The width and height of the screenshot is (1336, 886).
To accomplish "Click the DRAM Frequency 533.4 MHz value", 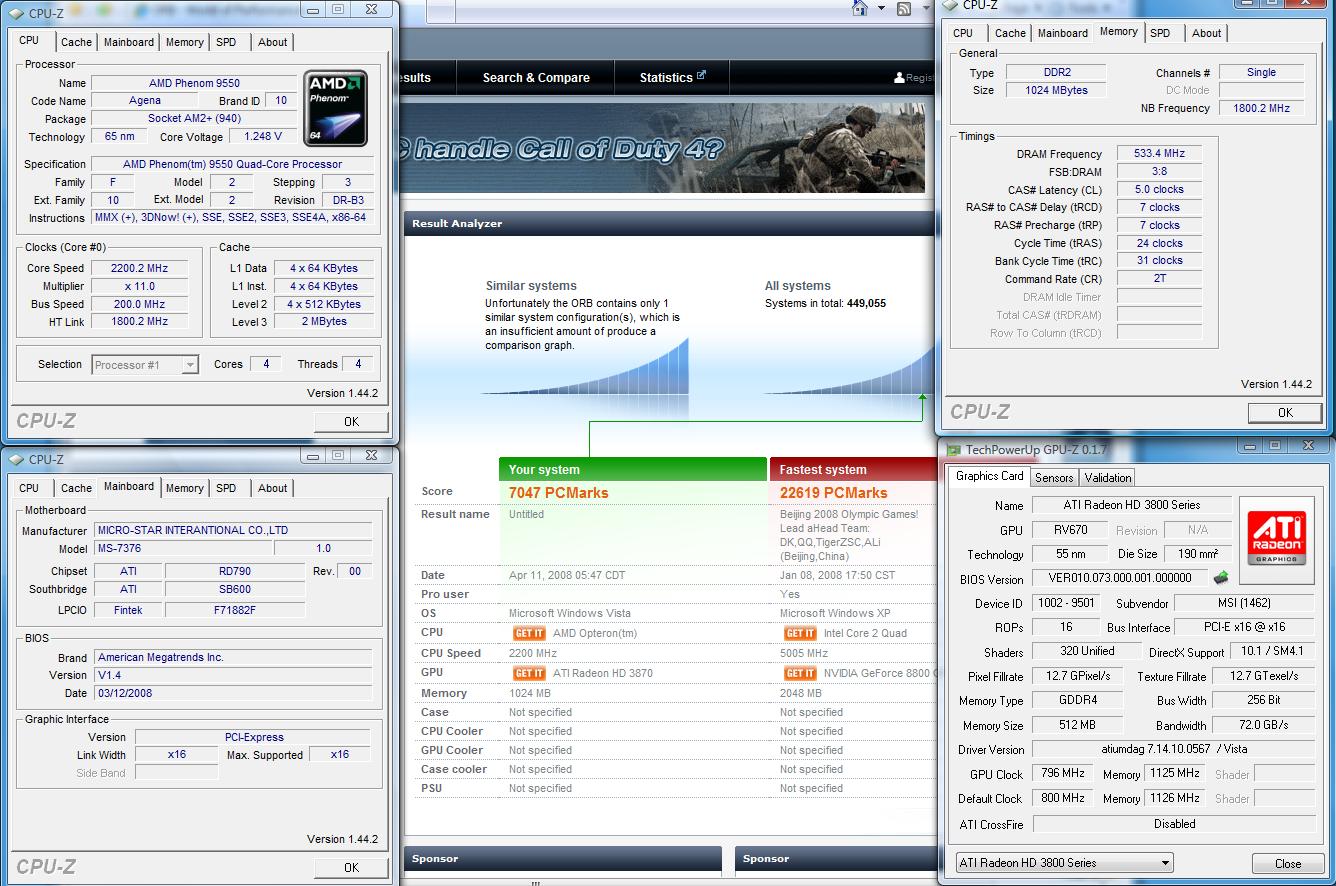I will point(1159,154).
